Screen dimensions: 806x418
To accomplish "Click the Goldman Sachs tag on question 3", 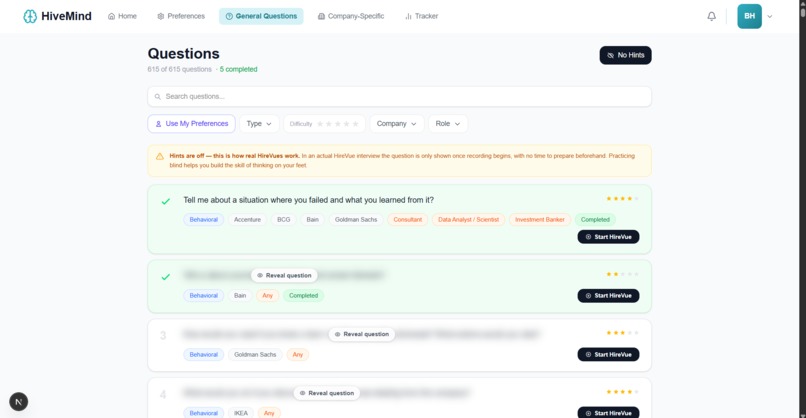I will [x=255, y=355].
